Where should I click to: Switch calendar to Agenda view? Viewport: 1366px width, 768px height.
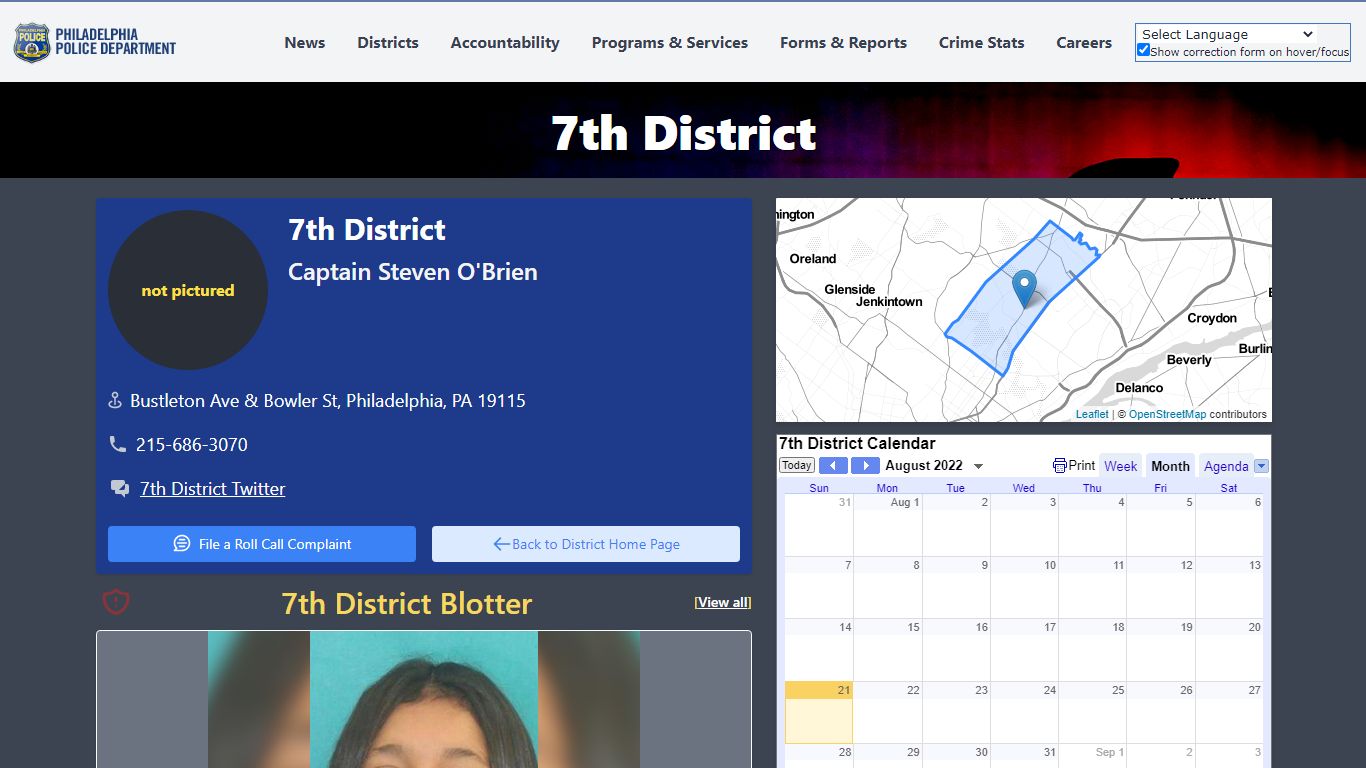(1226, 466)
